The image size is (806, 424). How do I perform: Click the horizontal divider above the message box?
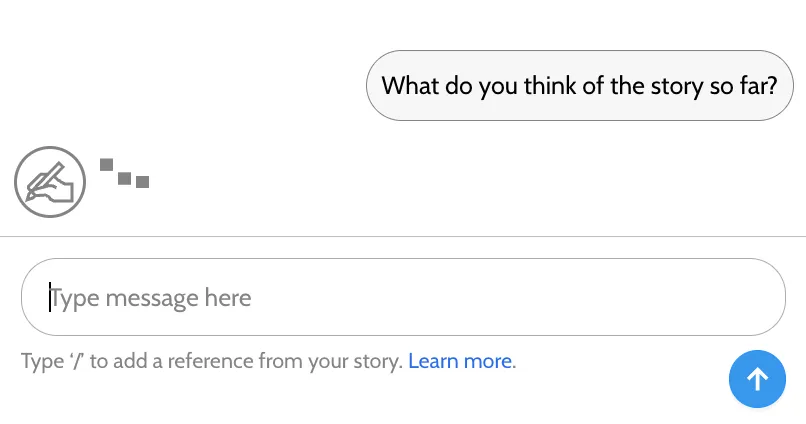pos(403,237)
